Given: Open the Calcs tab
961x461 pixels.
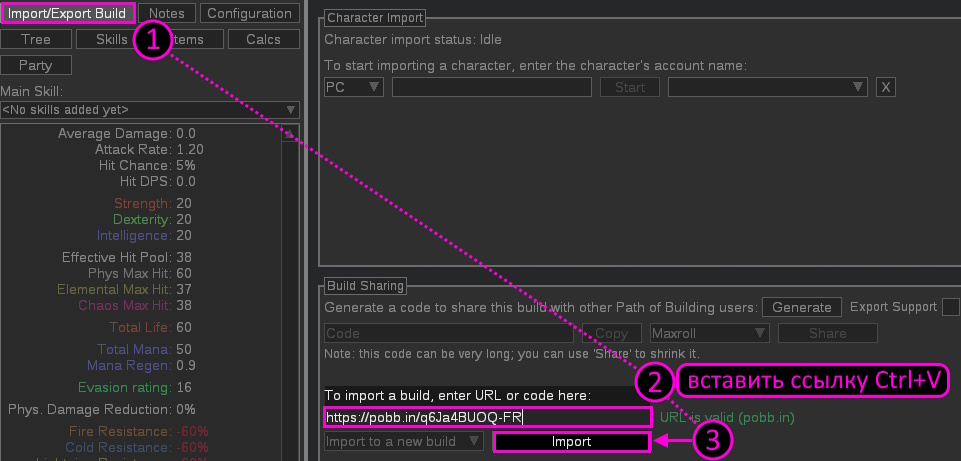Looking at the screenshot, I should [262, 40].
